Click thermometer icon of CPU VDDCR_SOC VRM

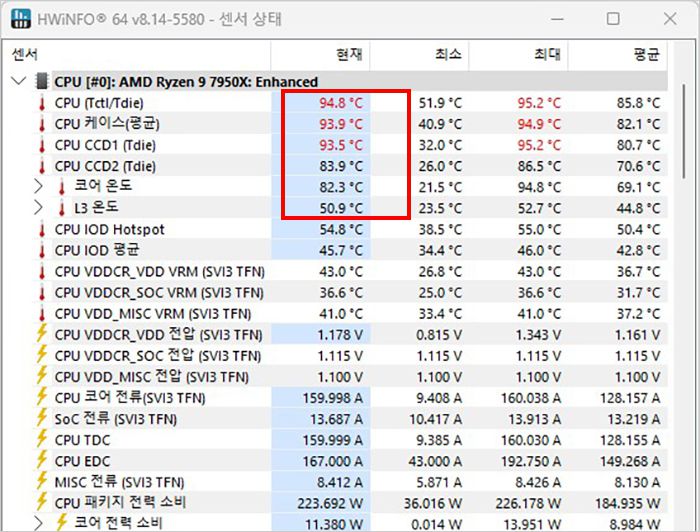[42, 292]
